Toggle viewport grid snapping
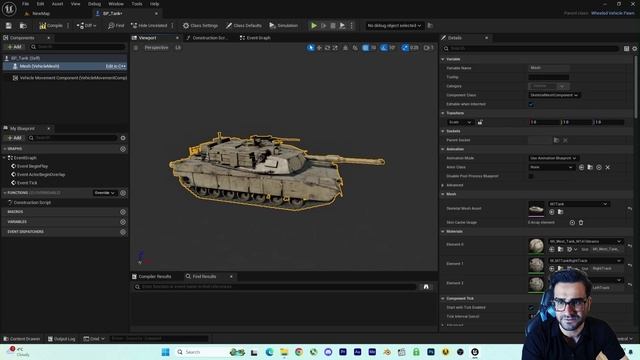This screenshot has width=640, height=360. 365,48
